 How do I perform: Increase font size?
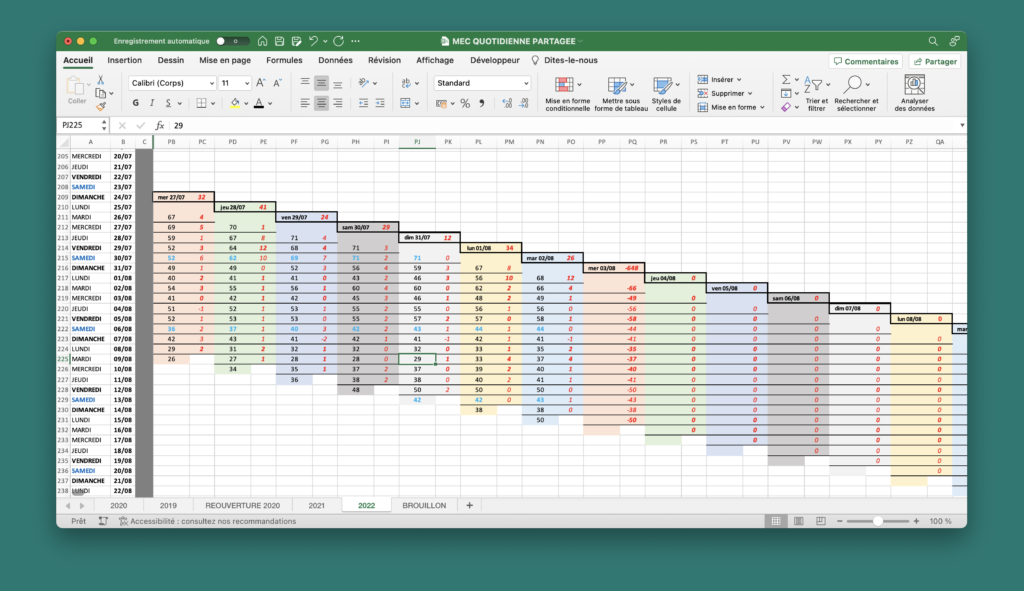[261, 83]
